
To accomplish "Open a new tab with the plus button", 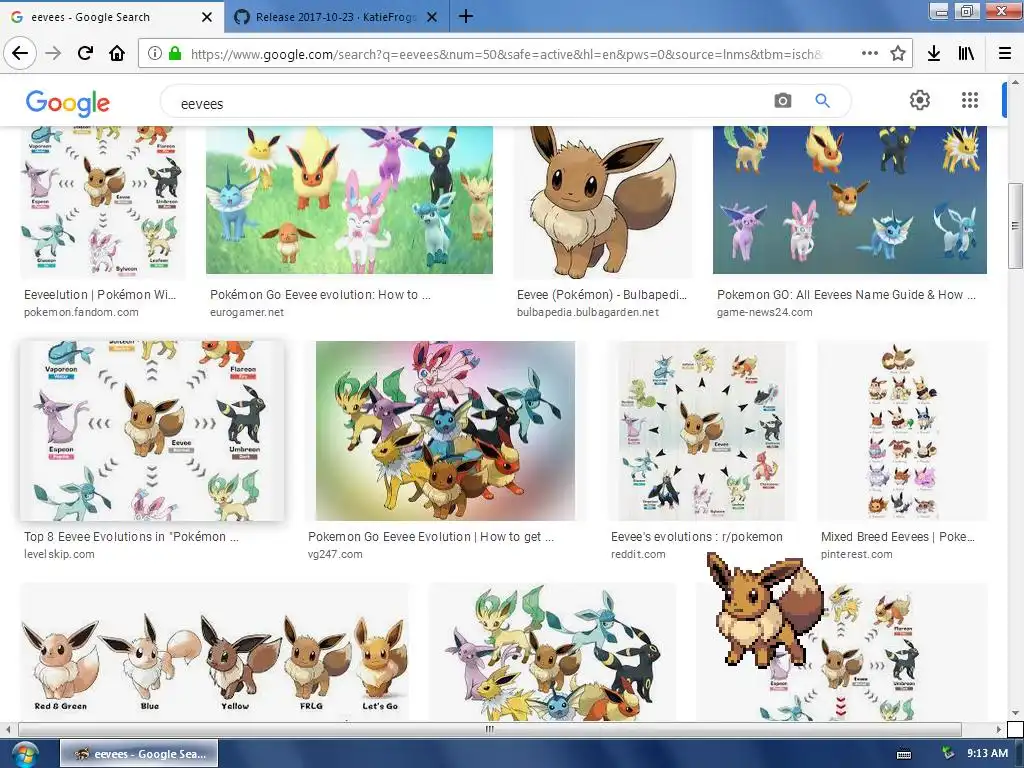I will [466, 16].
